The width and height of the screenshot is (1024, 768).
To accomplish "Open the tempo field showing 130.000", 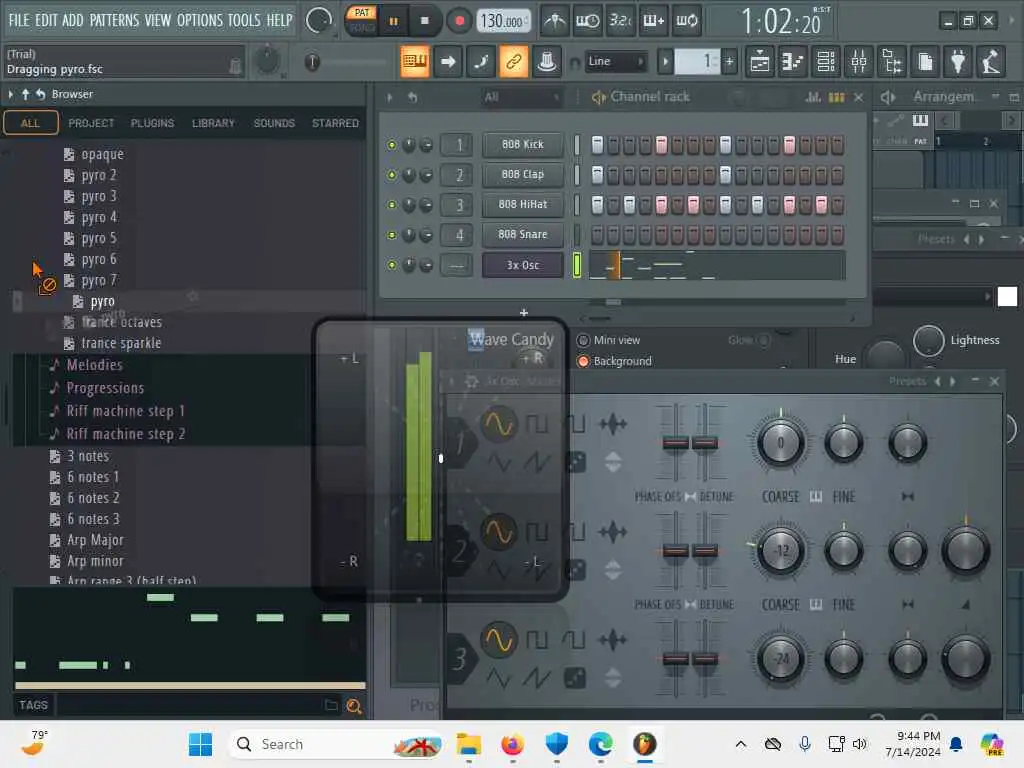I will click(x=503, y=22).
